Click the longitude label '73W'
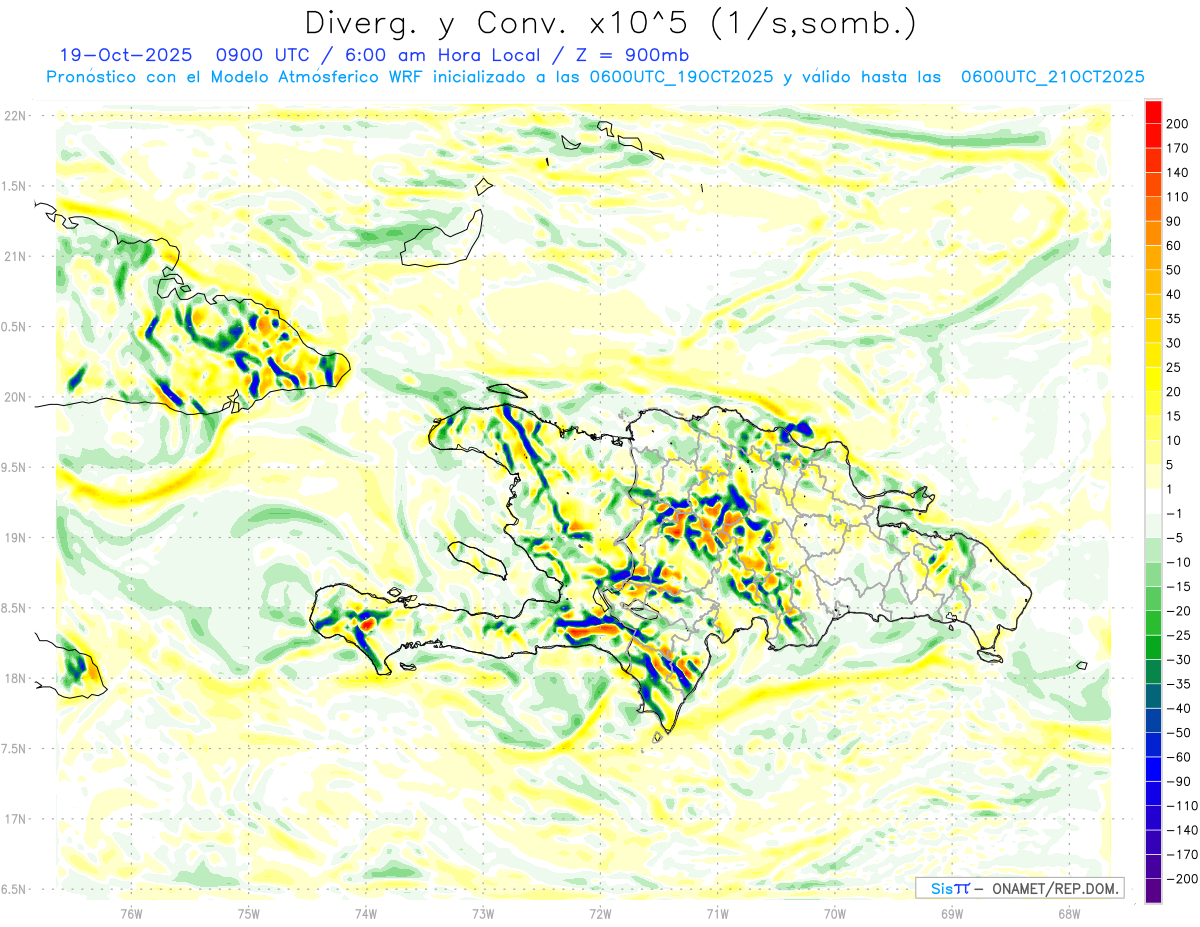Screen dimensions: 1200x927 click(x=483, y=913)
